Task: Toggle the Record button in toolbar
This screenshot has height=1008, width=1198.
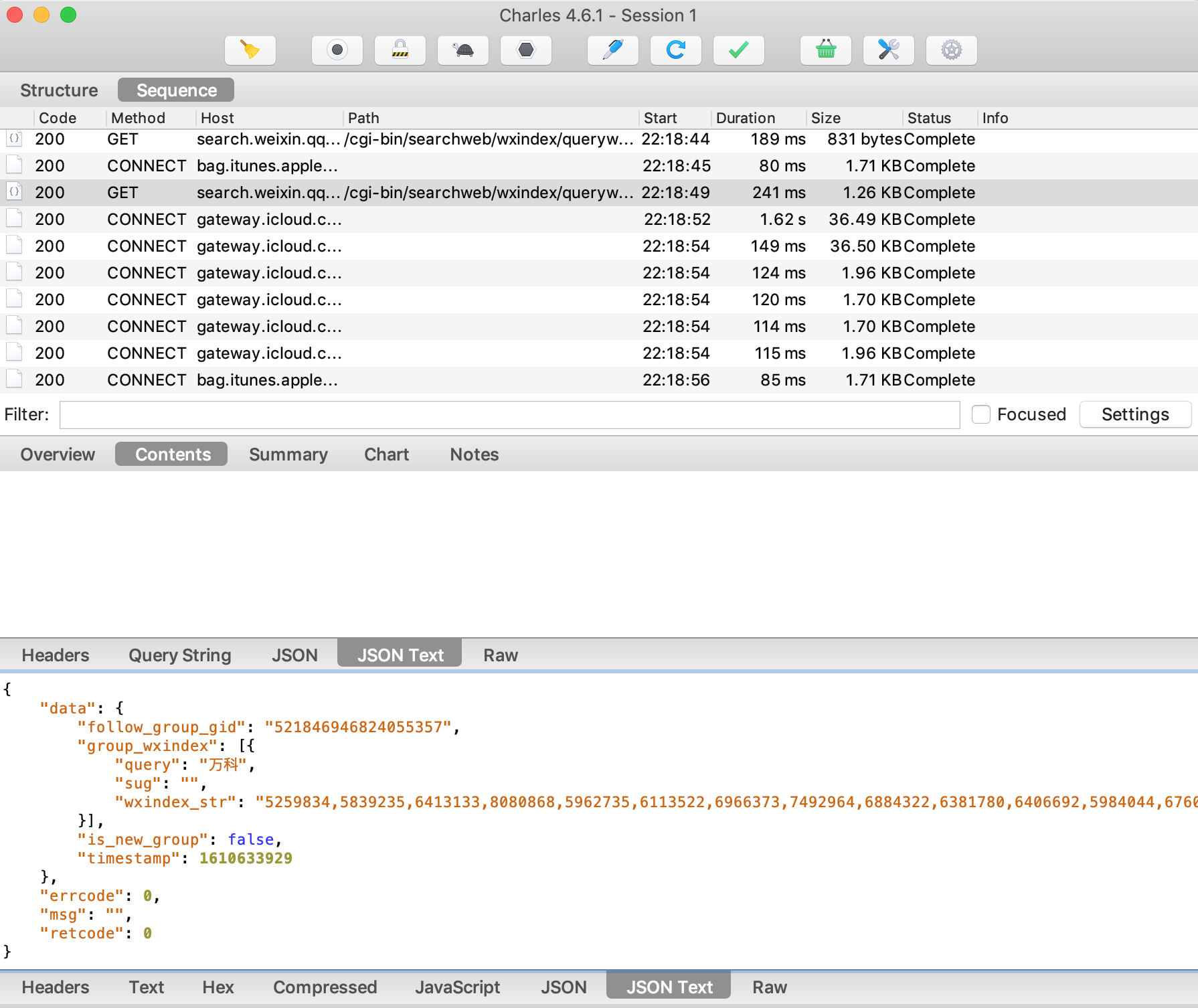Action: tap(337, 50)
